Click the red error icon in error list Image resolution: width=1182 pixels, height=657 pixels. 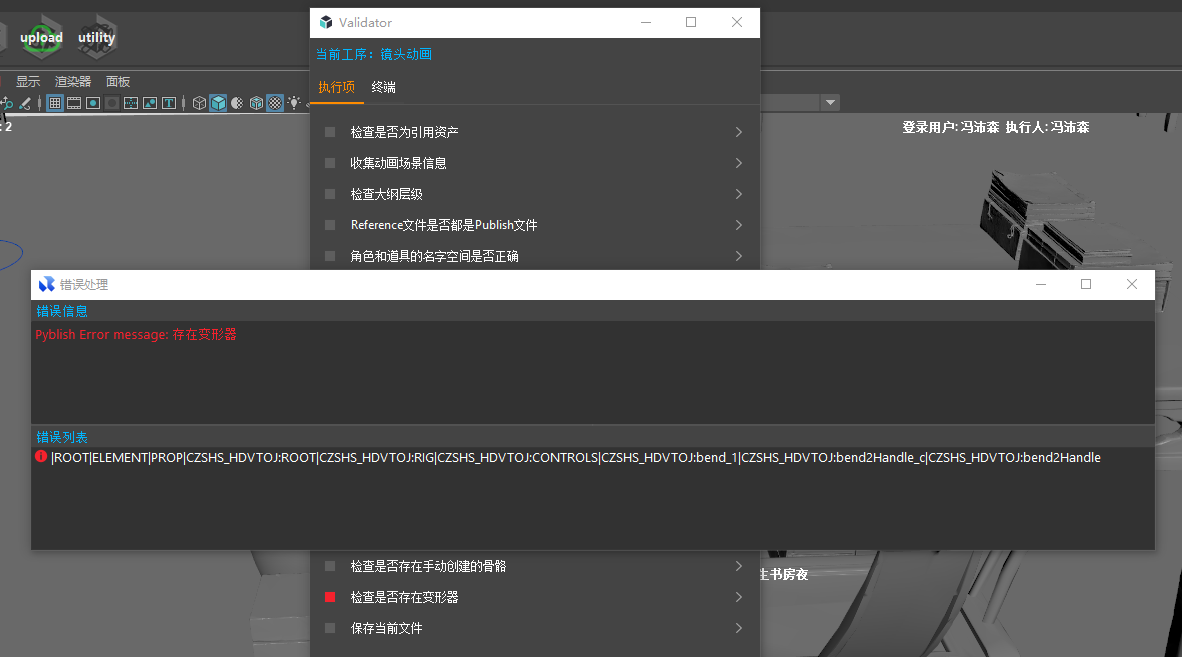[x=41, y=457]
